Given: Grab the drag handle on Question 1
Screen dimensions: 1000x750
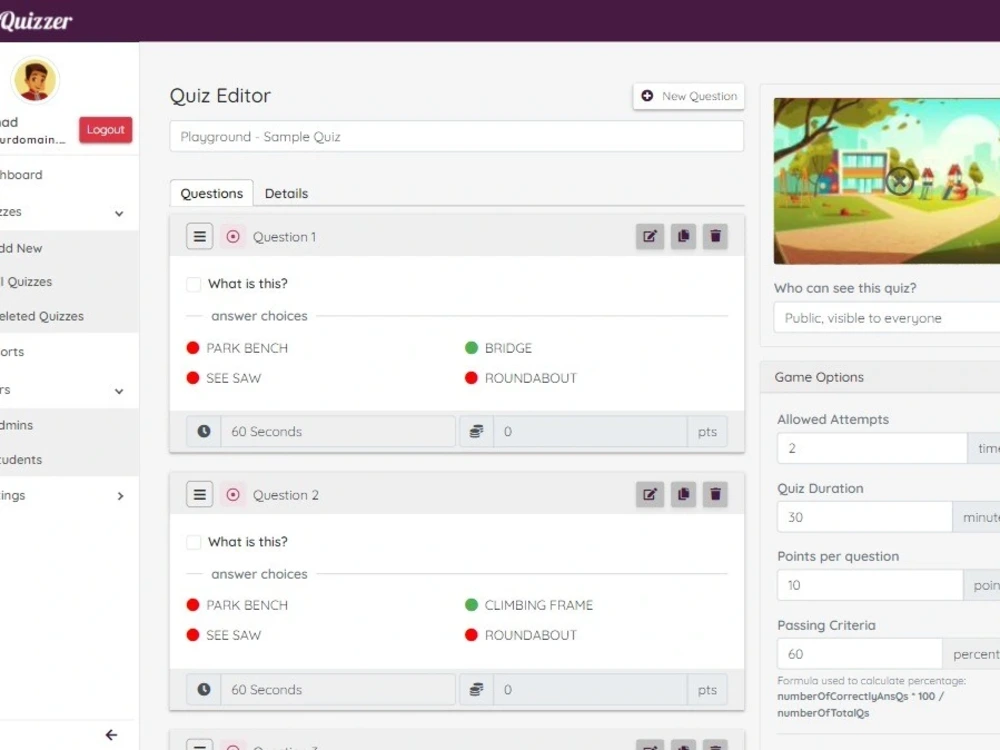Looking at the screenshot, I should click(x=199, y=236).
